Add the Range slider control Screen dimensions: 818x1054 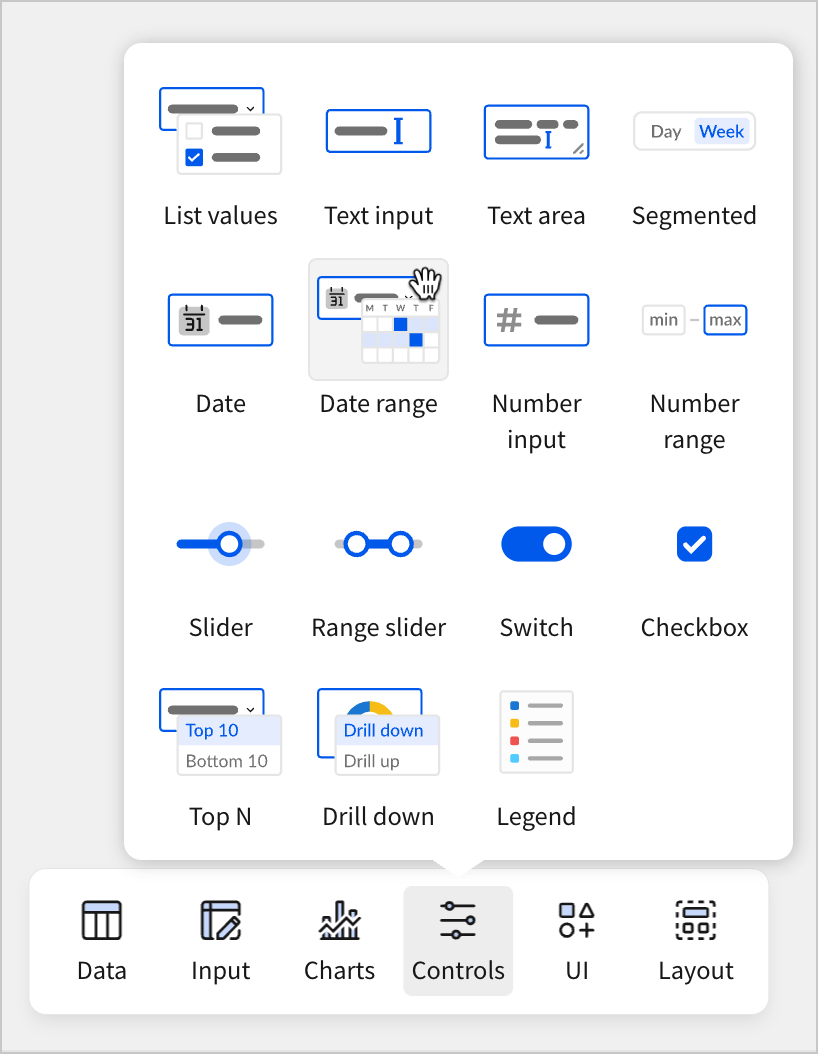(x=378, y=545)
